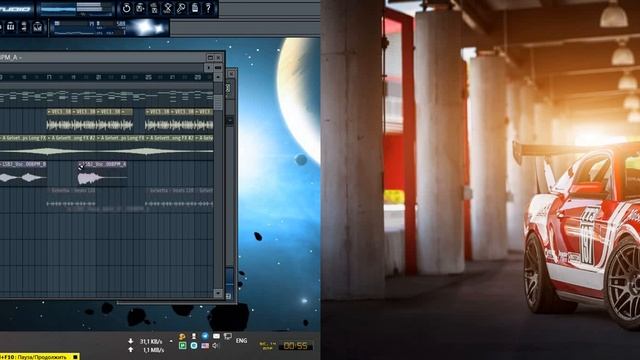Click the teal circle tray icon
The height and width of the screenshot is (360, 640).
194,346
